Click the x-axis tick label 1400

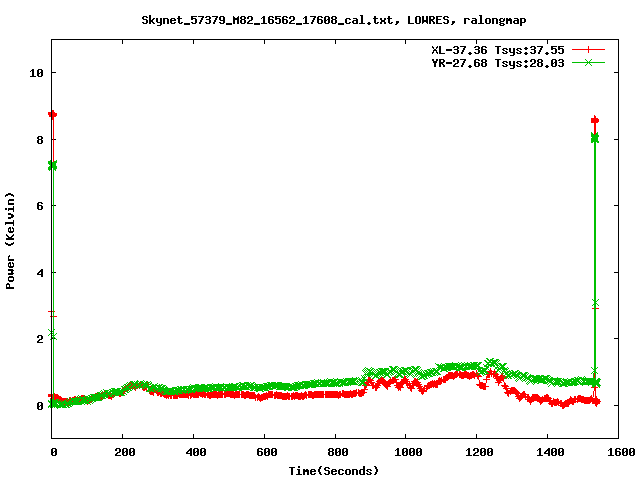click(x=550, y=452)
